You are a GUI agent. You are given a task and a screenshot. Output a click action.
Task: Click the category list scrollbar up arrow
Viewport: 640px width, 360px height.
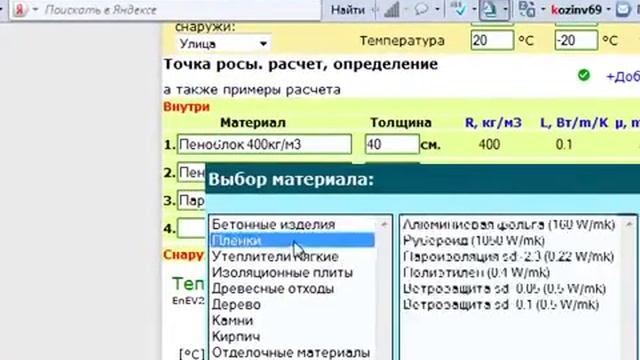pos(384,224)
